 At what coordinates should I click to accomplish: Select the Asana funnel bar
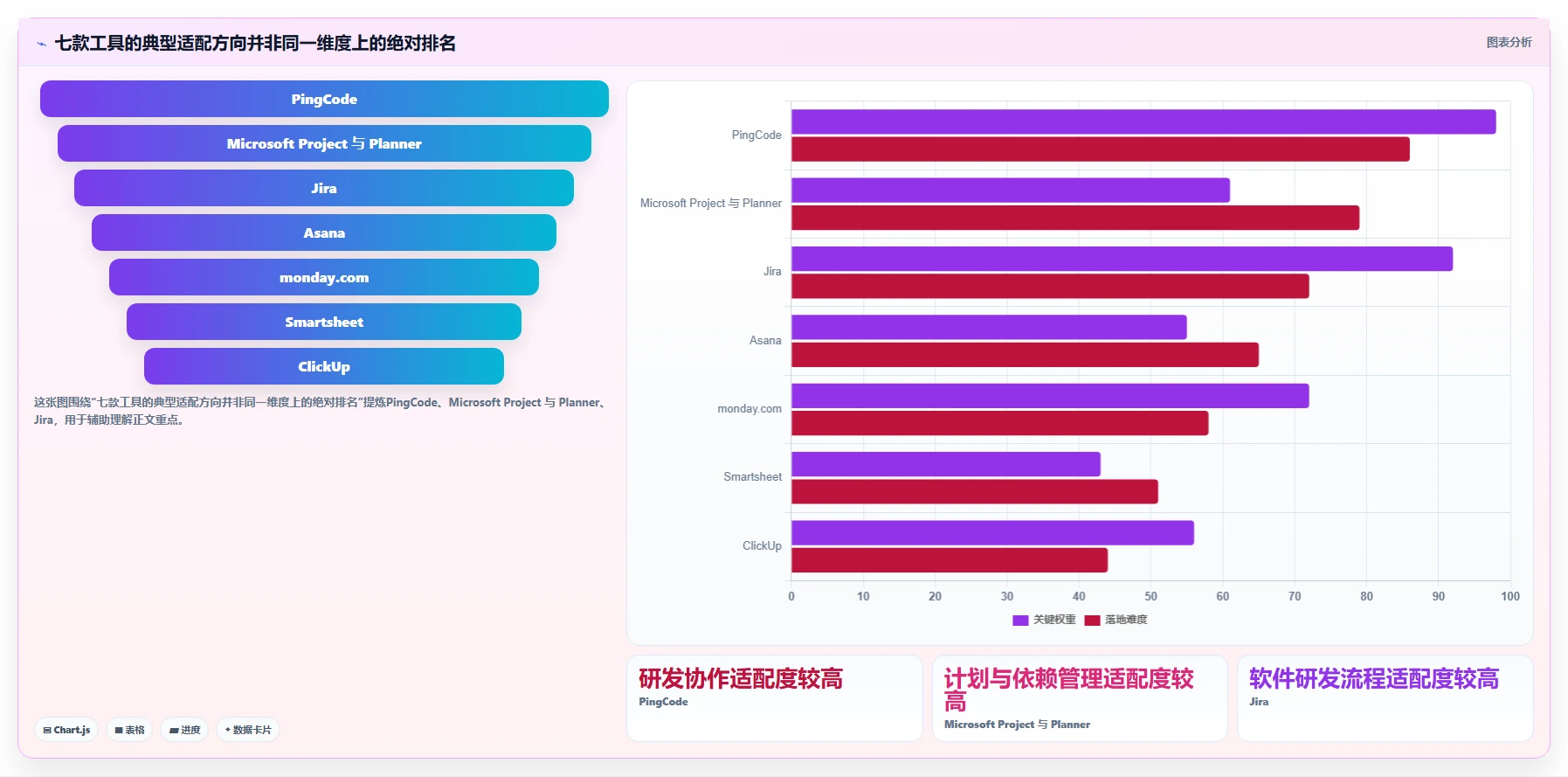coord(324,232)
